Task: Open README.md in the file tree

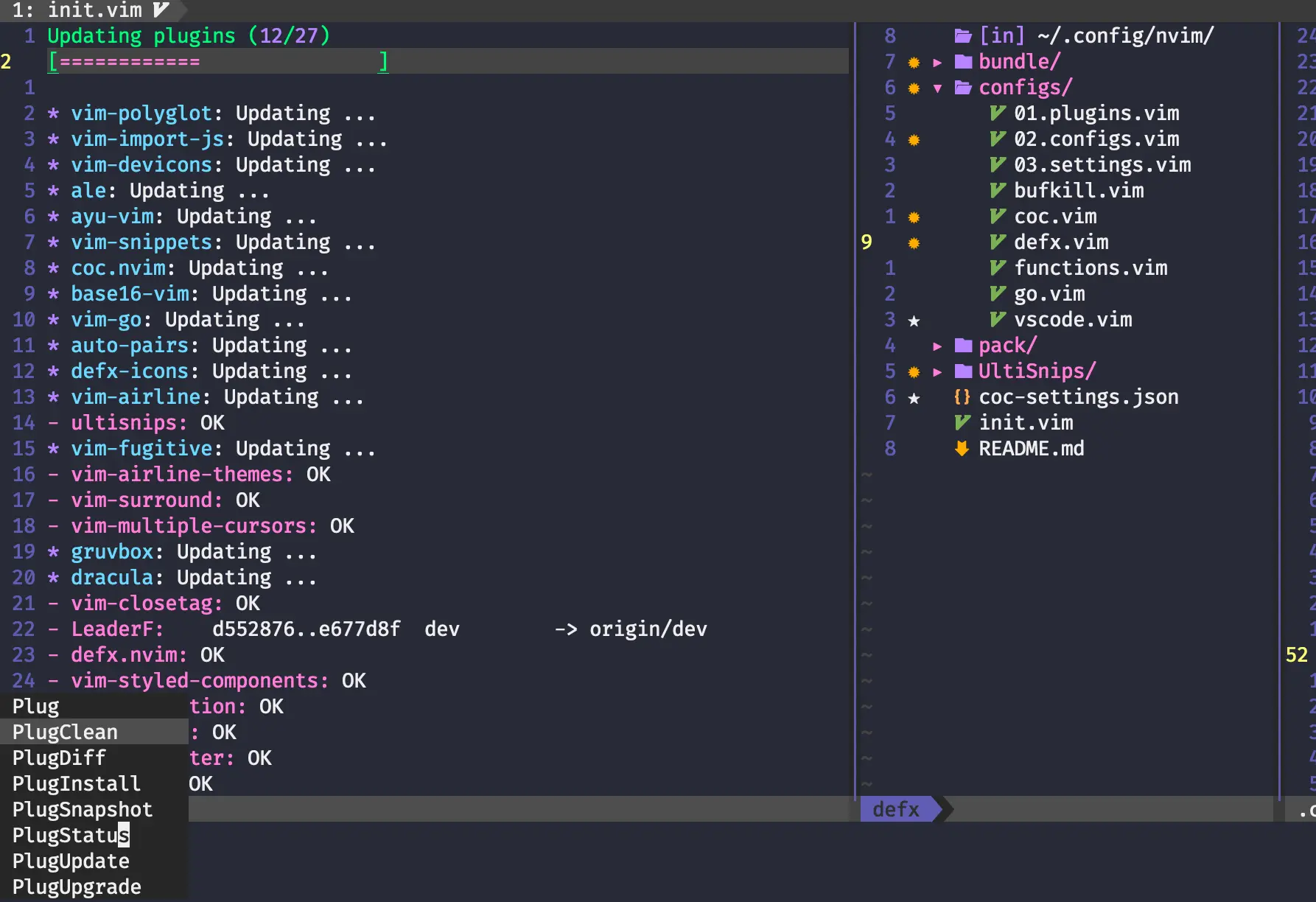Action: [1032, 449]
